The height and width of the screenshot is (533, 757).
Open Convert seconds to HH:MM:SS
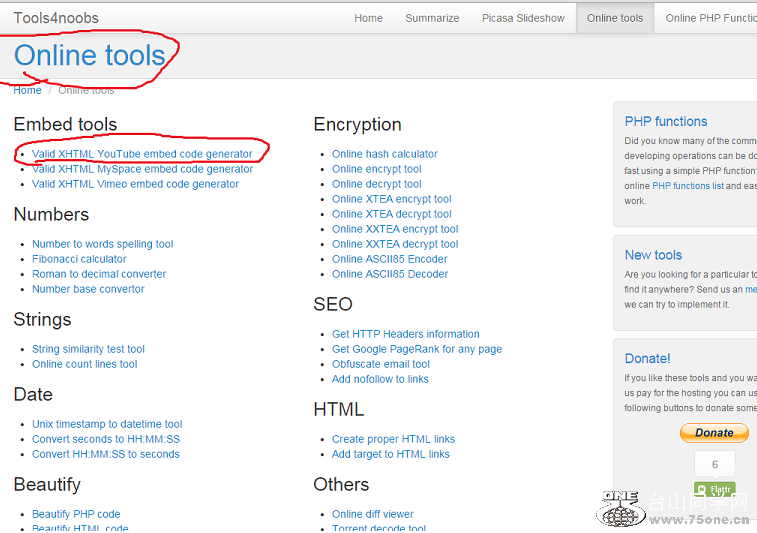[x=106, y=439]
